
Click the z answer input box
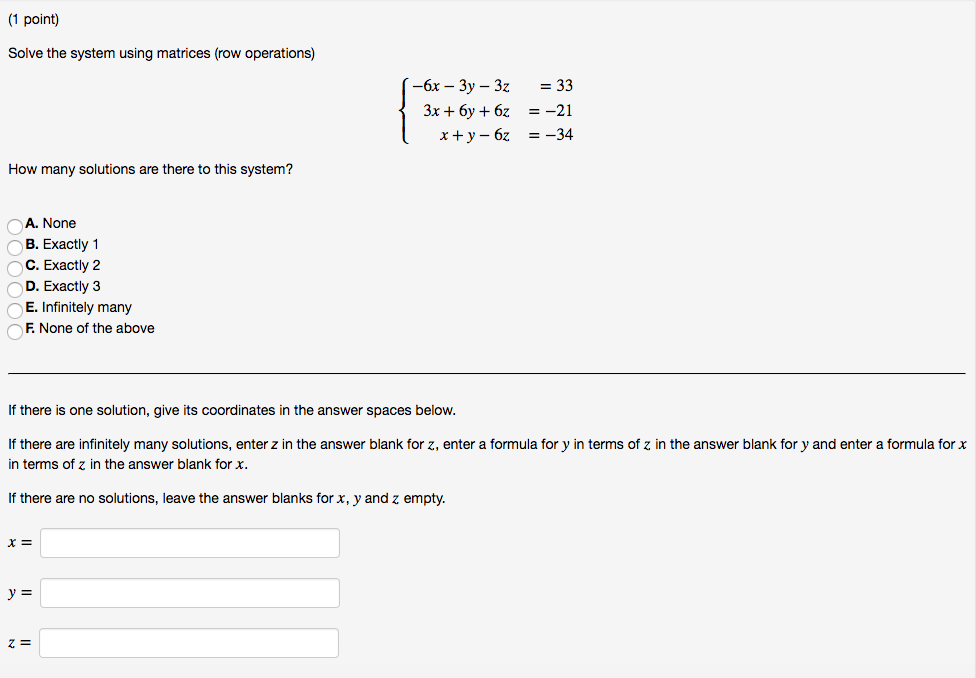(x=188, y=643)
